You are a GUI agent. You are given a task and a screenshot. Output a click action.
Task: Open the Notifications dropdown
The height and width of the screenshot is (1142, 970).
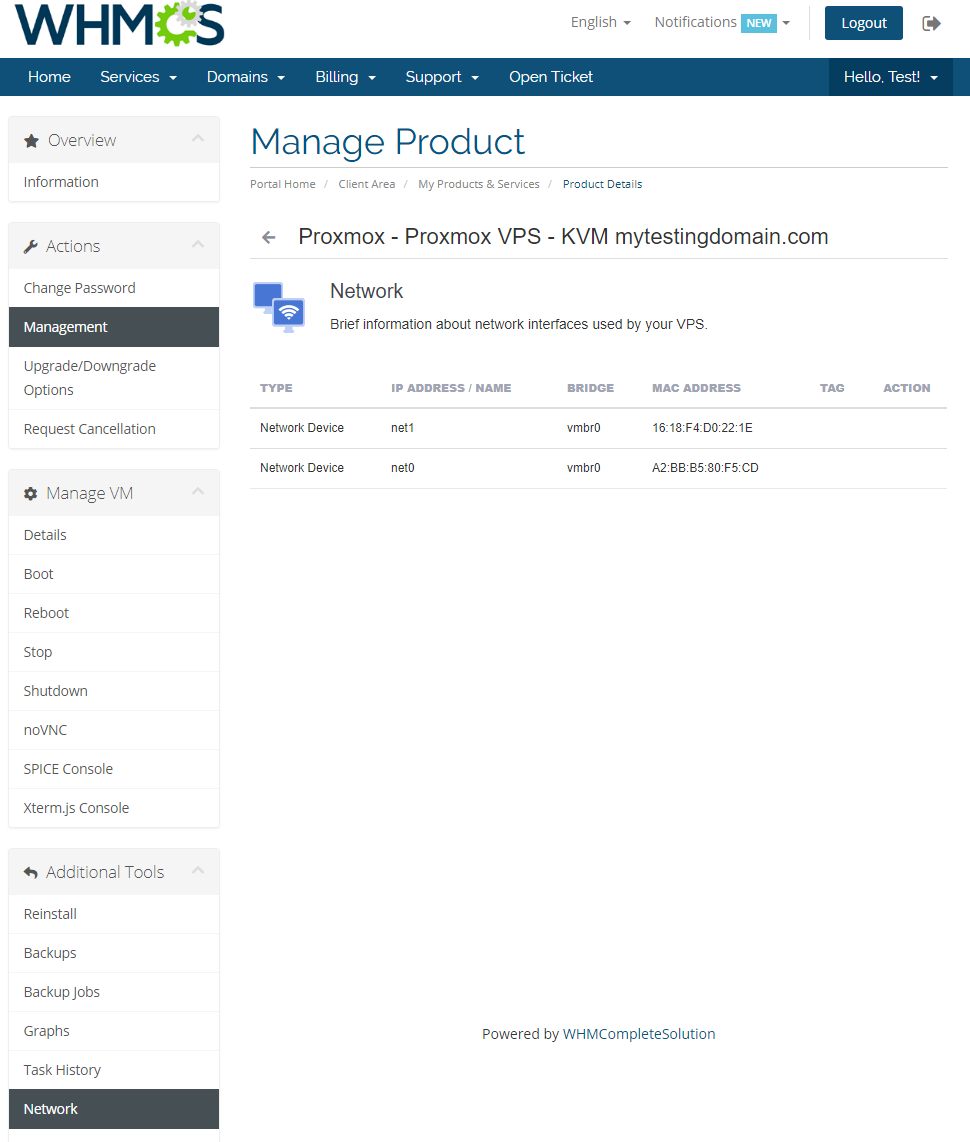pyautogui.click(x=722, y=23)
